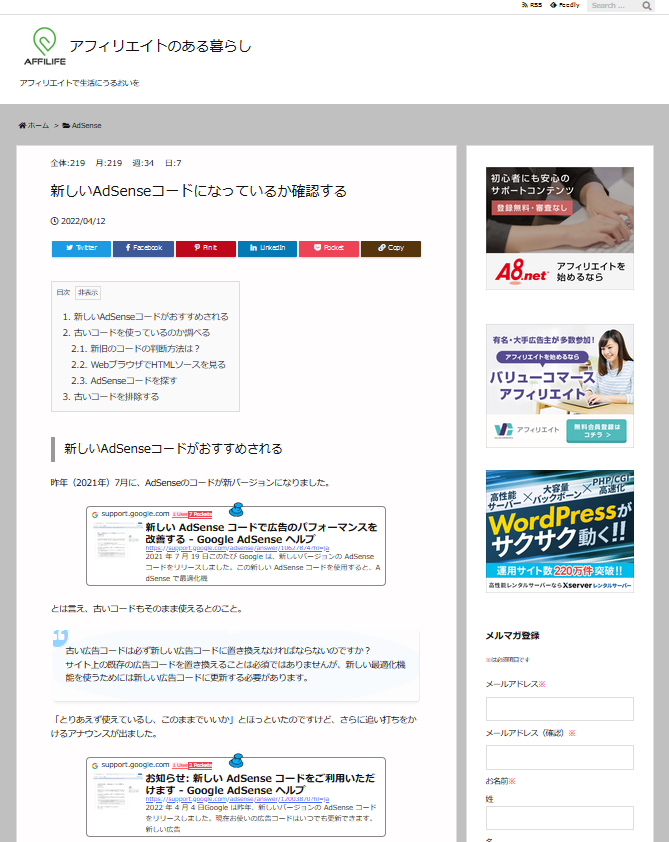Open the Xserver WordPress banner ad
The width and height of the screenshot is (669, 842).
(559, 532)
